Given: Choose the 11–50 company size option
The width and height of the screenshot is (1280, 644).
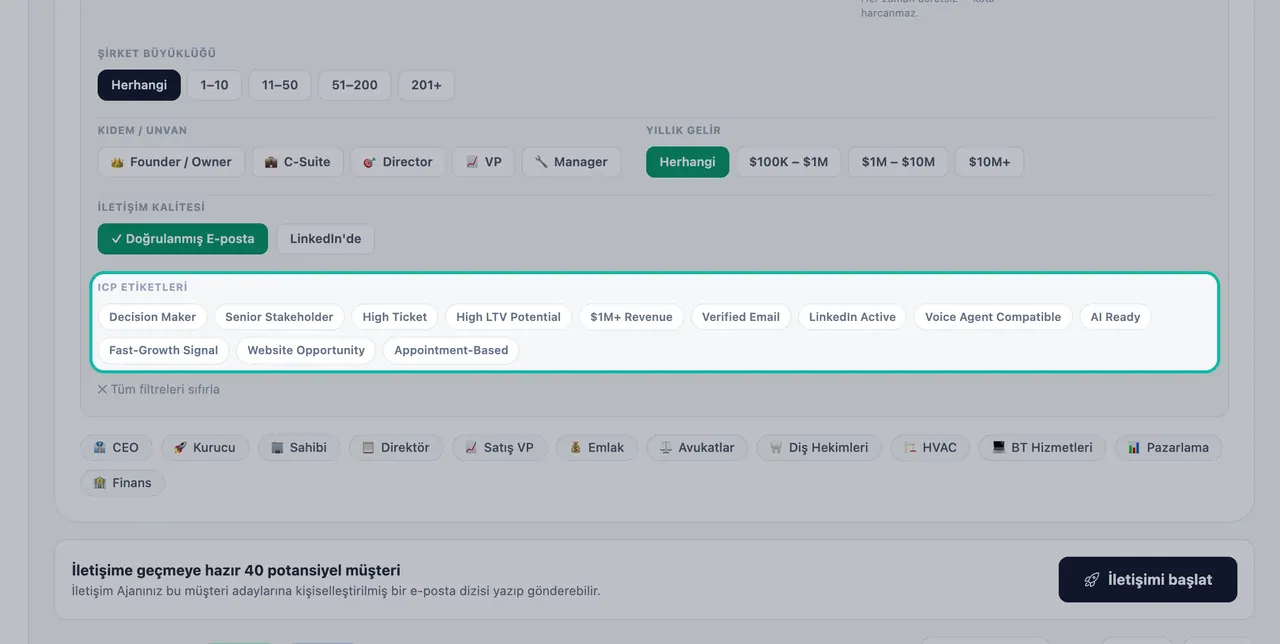Looking at the screenshot, I should 280,85.
